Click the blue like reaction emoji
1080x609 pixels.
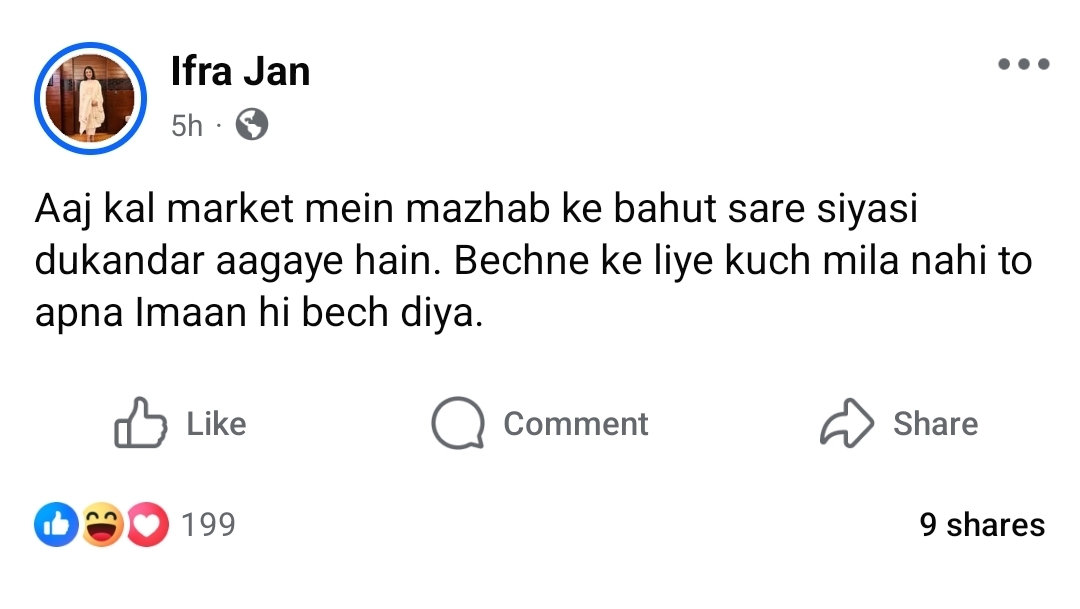56,525
